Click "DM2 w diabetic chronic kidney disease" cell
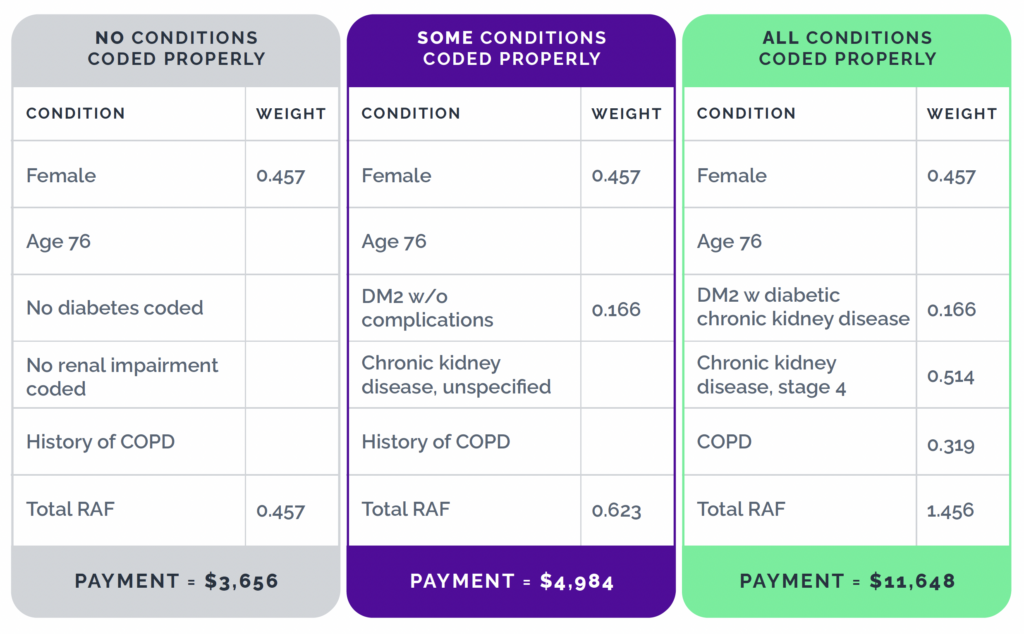Screen dimensions: 1024x634 coord(803,308)
